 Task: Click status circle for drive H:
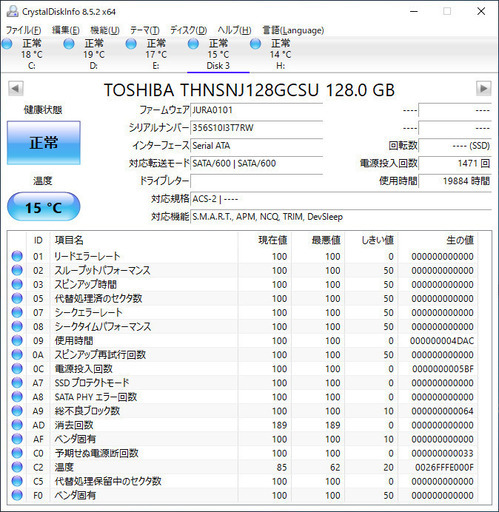point(255,44)
